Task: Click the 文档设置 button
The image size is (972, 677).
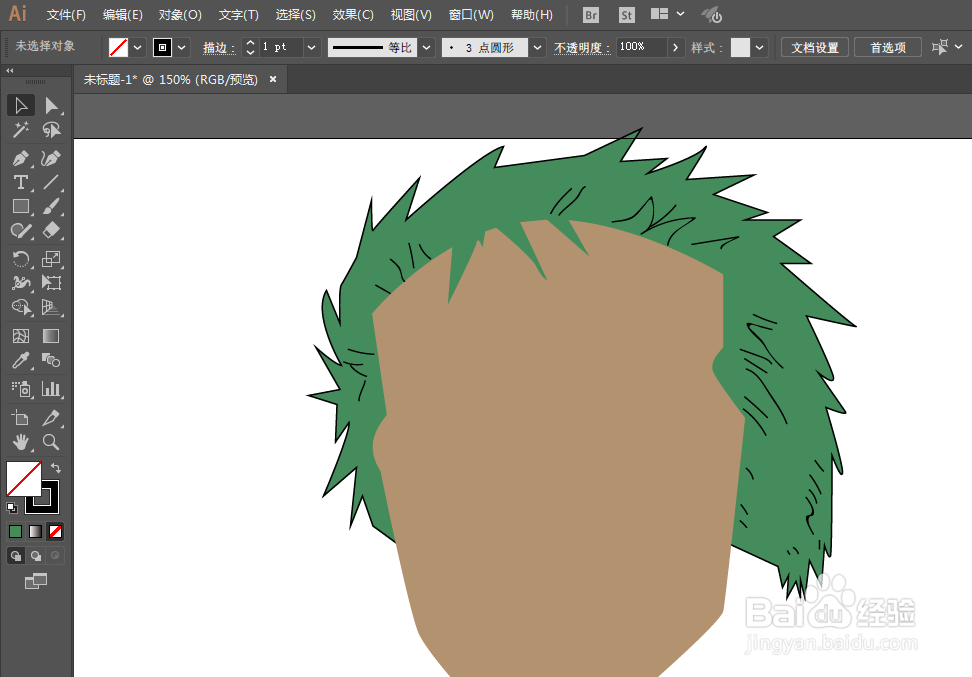Action: [815, 47]
